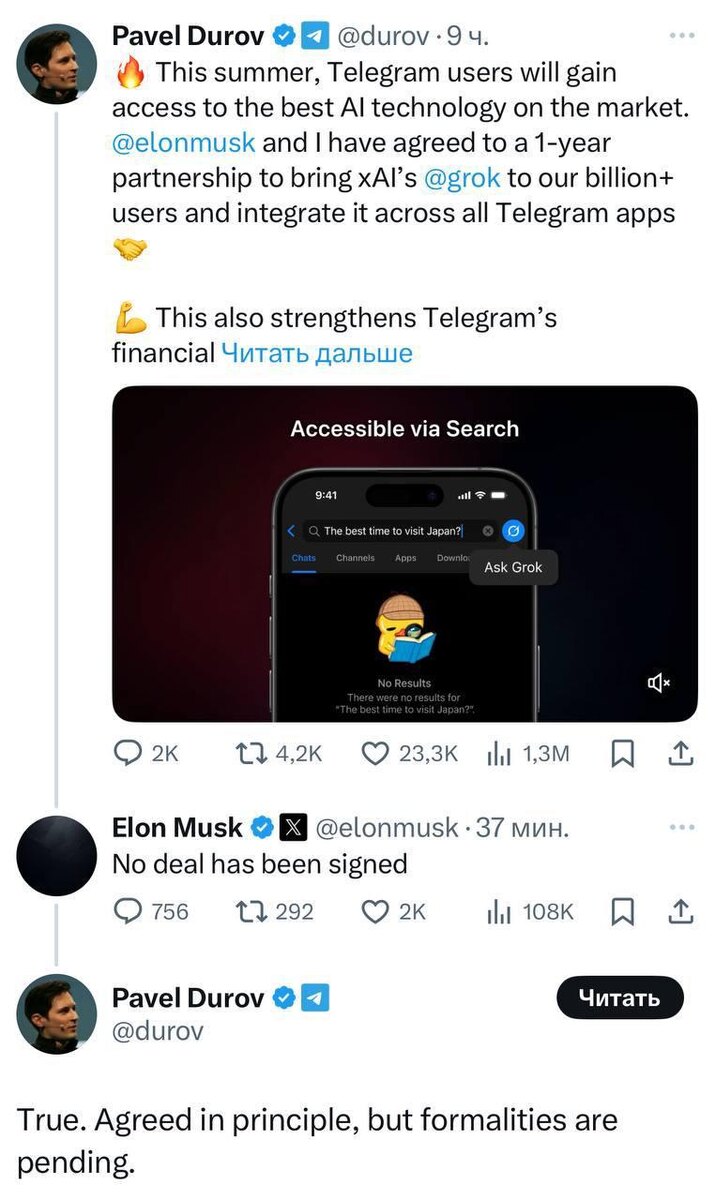Like Elon Musk's reply
Image resolution: width=715 pixels, height=1200 pixels.
[374, 911]
